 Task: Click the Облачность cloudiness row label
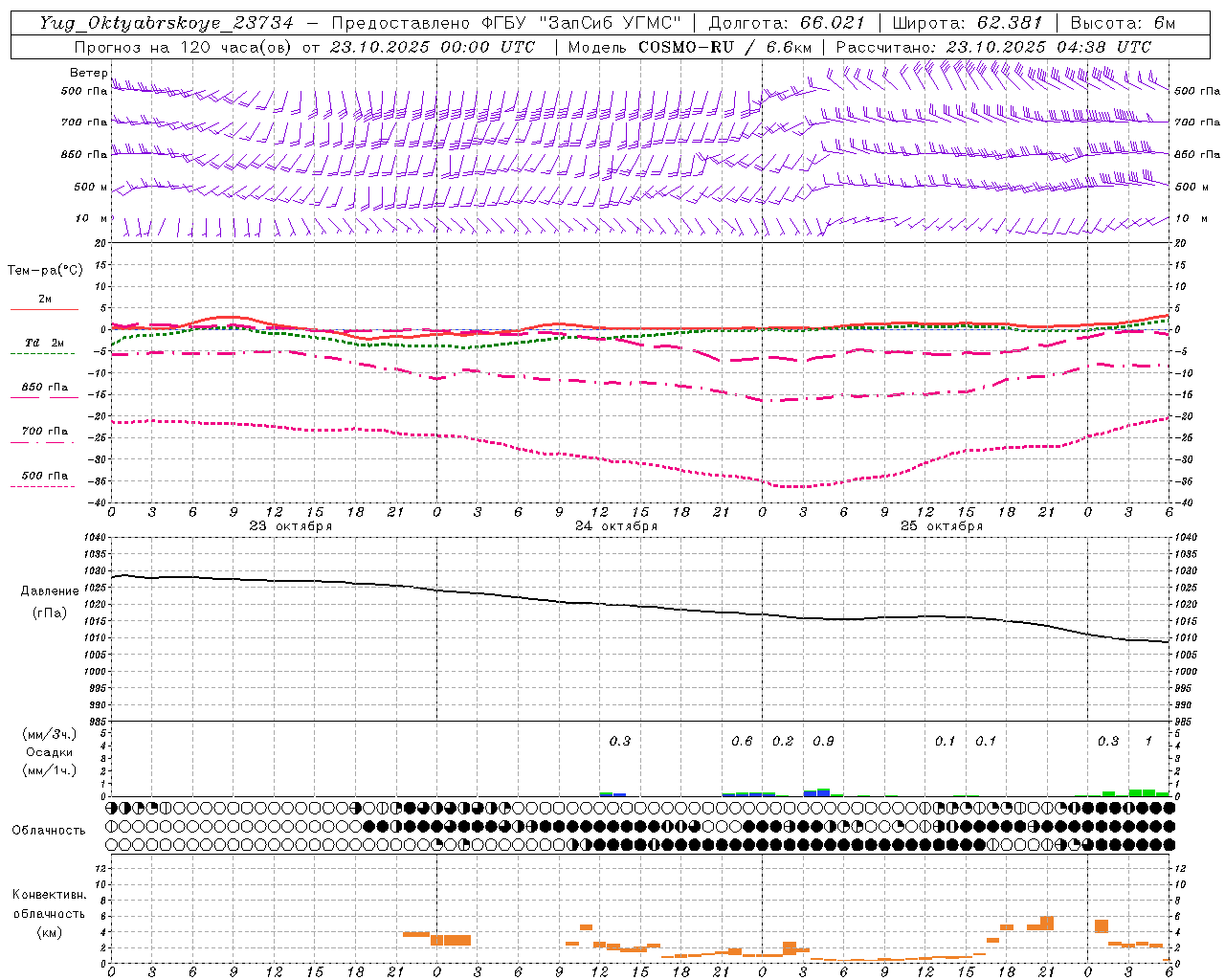(49, 830)
